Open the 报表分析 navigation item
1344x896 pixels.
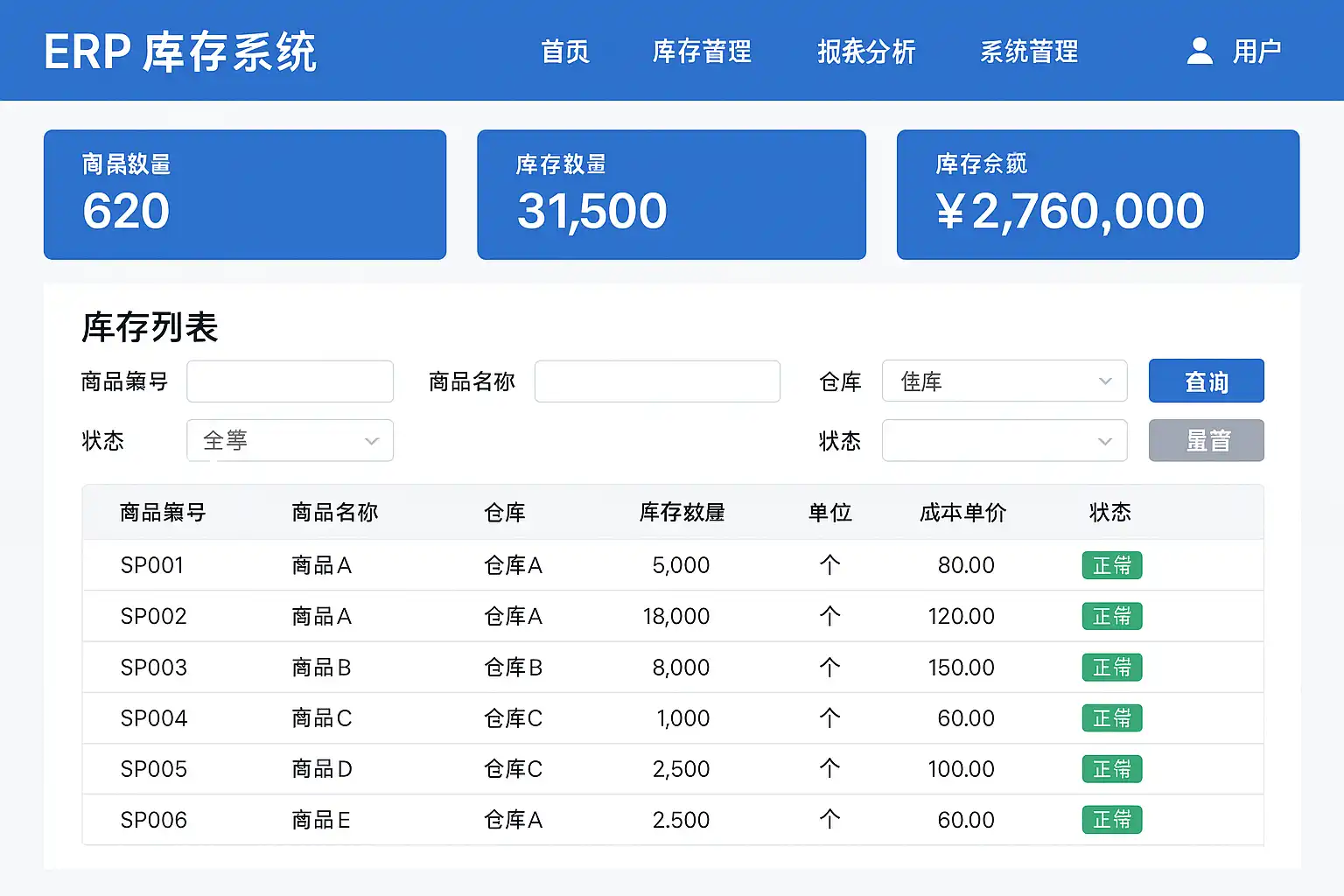click(866, 52)
